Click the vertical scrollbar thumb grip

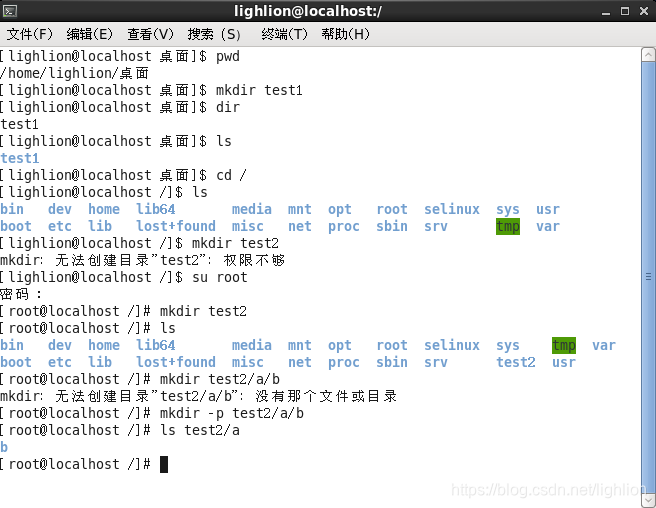648,277
